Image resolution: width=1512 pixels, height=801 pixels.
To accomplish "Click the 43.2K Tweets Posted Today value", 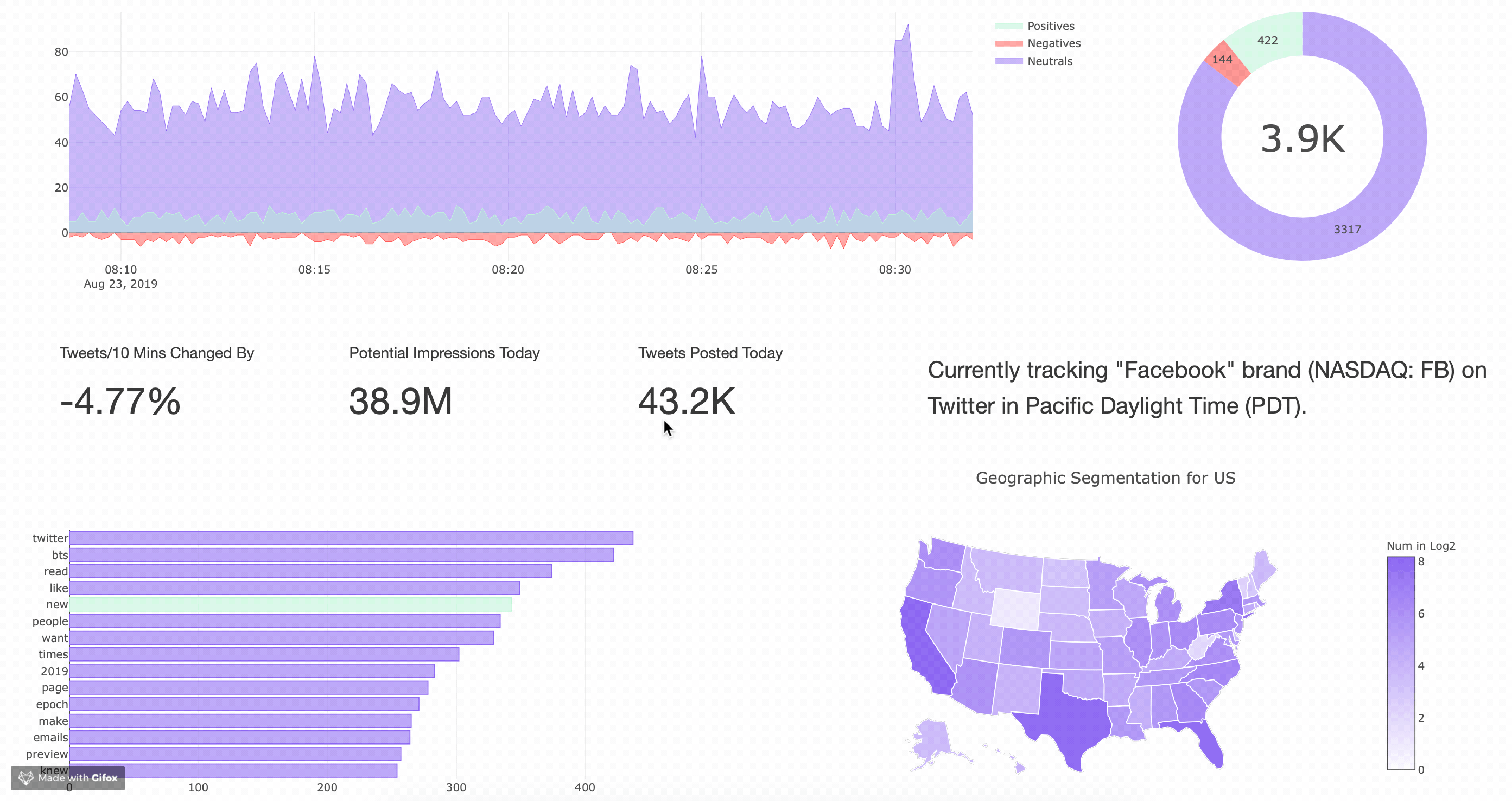I will coord(686,402).
